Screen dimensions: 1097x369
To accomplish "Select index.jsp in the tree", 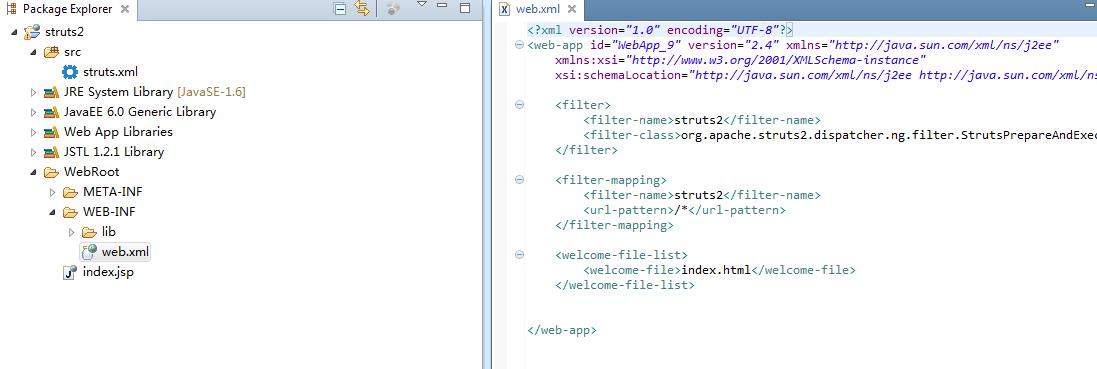I will (x=108, y=272).
